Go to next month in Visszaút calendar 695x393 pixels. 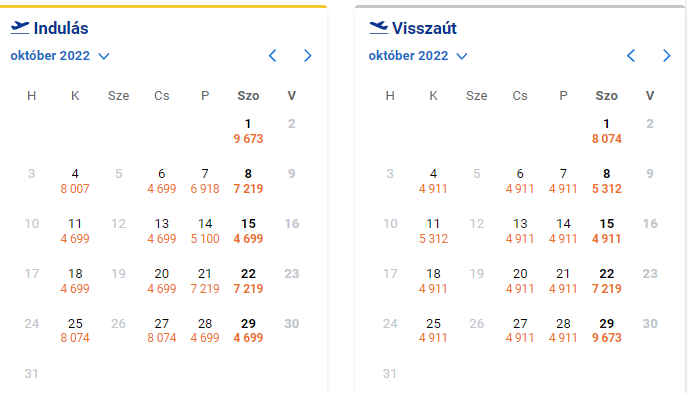coord(667,56)
